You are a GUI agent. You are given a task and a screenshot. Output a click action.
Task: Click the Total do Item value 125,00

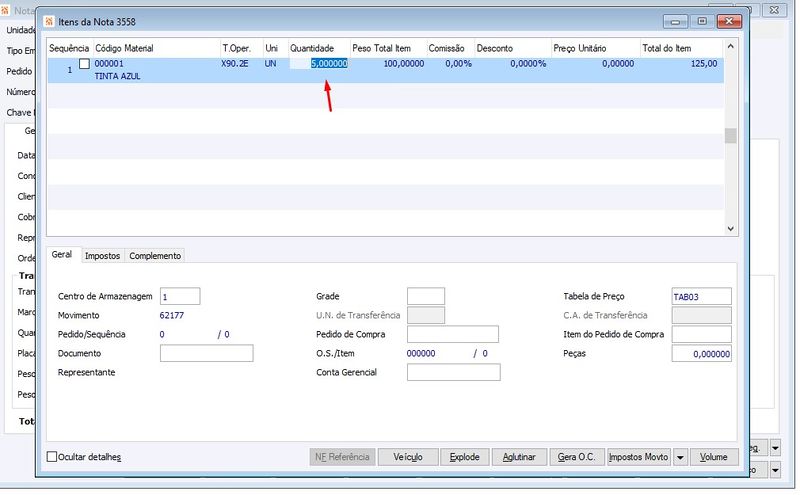click(x=704, y=64)
